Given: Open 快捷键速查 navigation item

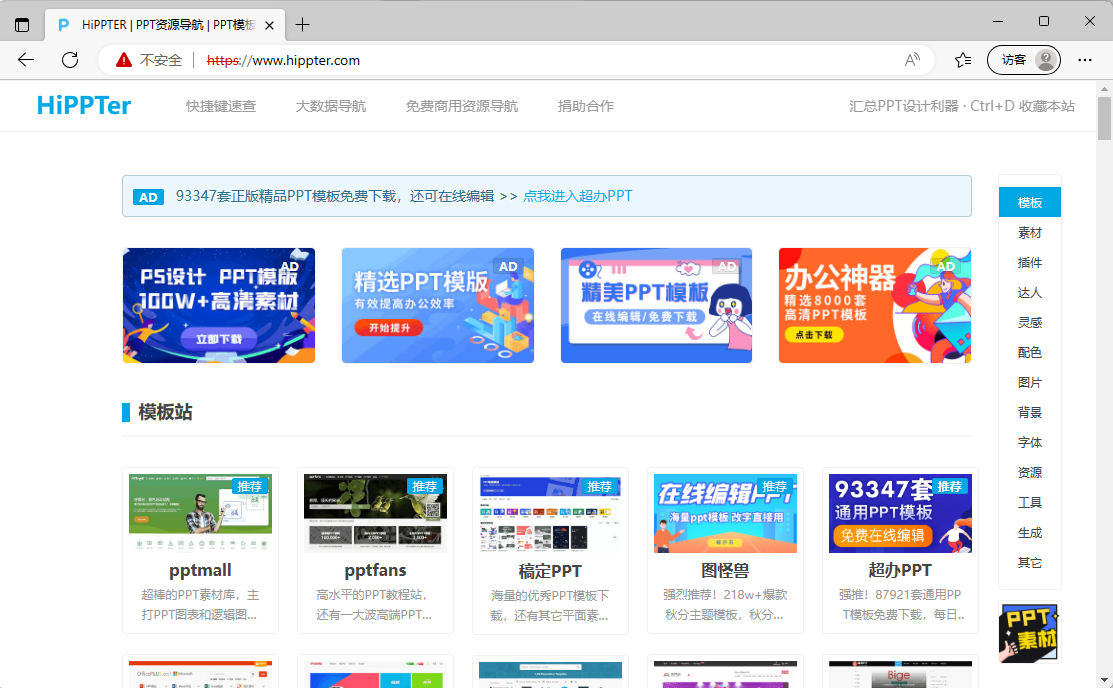Looking at the screenshot, I should (x=221, y=106).
